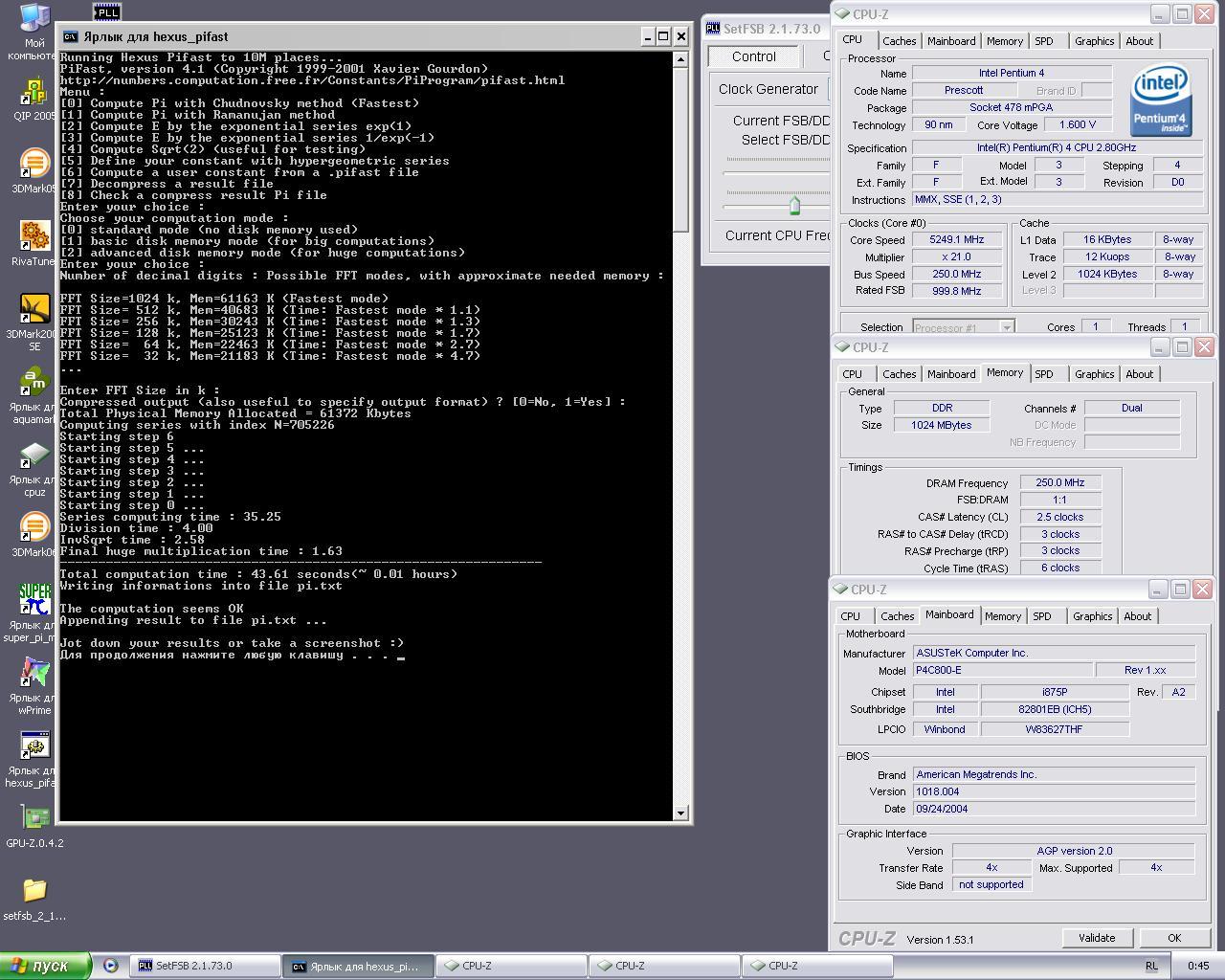1225x980 pixels.
Task: Click the motherboard Model value P4C800-E
Action: click(x=1002, y=670)
